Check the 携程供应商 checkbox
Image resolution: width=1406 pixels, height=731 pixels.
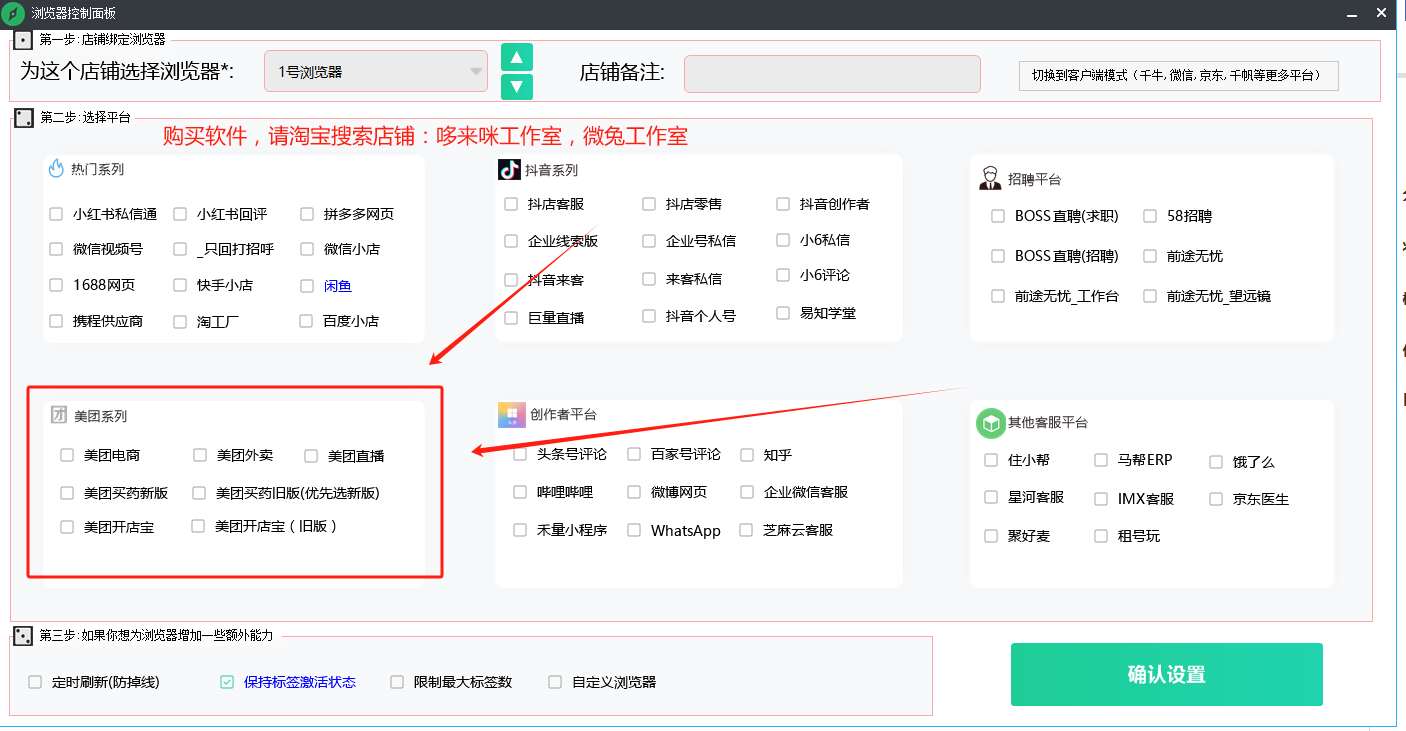(x=56, y=321)
